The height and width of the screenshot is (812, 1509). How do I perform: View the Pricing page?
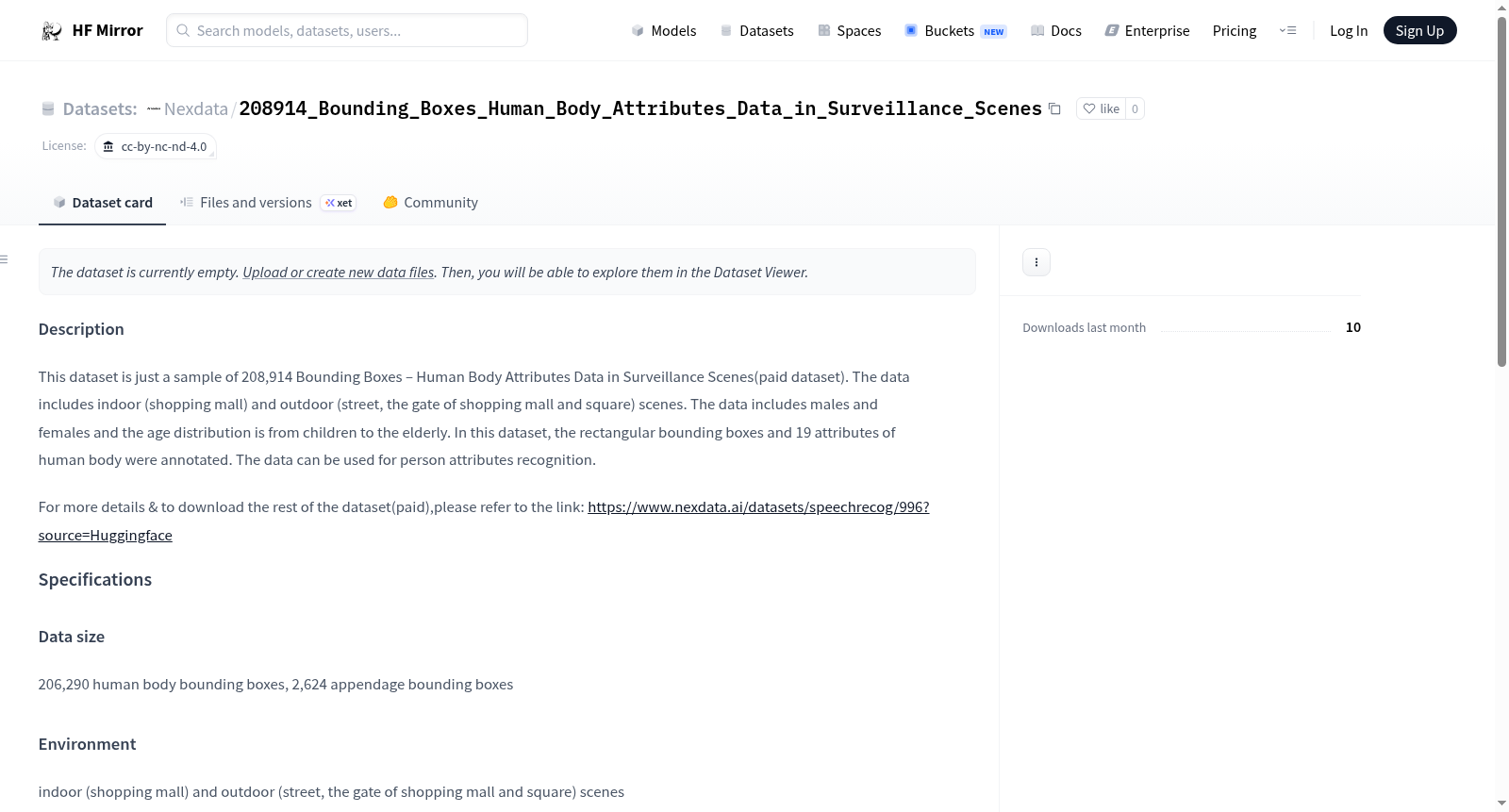click(1235, 31)
